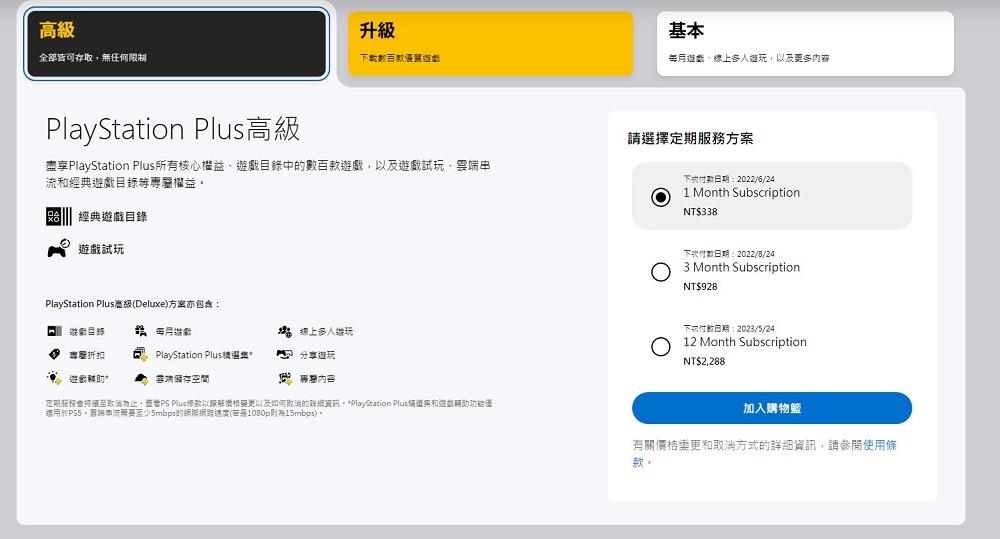1000x539 pixels.
Task: Switch to the 高級 (Deluxe) plan tab
Action: [177, 44]
